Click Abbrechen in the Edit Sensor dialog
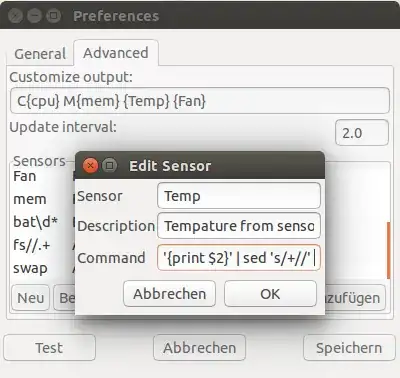The height and width of the screenshot is (378, 400). coord(169,294)
